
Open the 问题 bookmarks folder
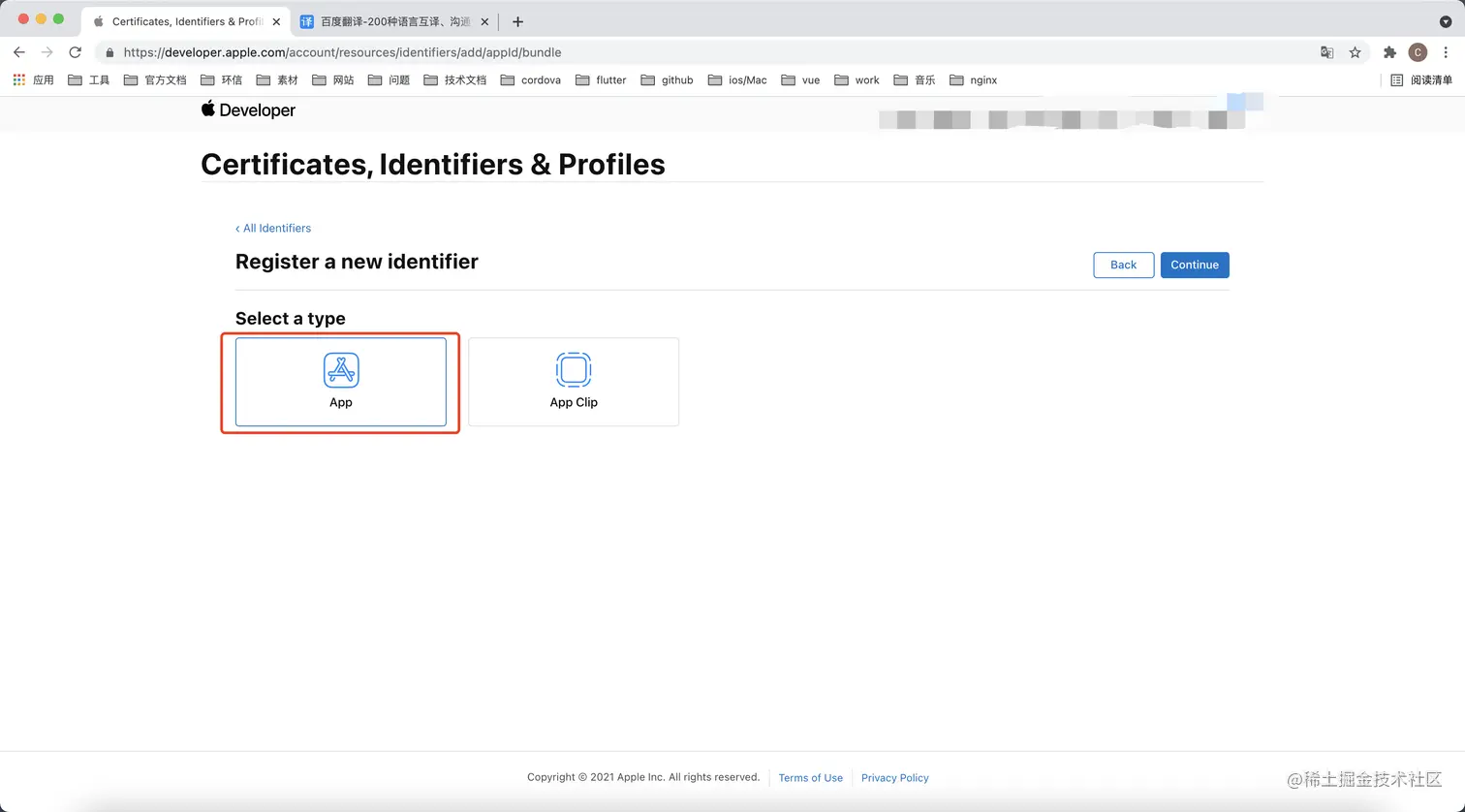(x=389, y=80)
